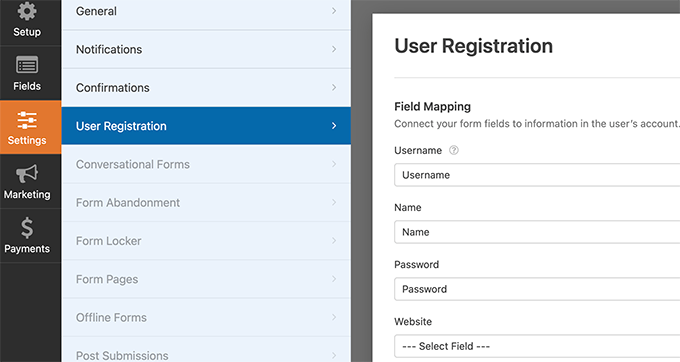Viewport: 680px width, 362px height.
Task: Open the Fields panel icon
Action: [x=27, y=65]
